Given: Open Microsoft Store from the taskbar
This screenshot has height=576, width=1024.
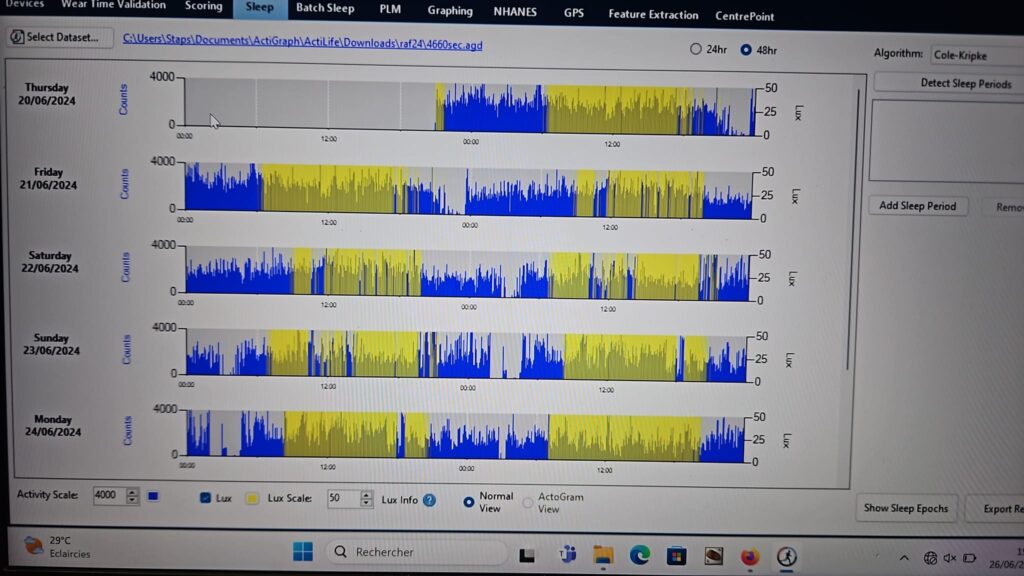Looking at the screenshot, I should tap(677, 555).
